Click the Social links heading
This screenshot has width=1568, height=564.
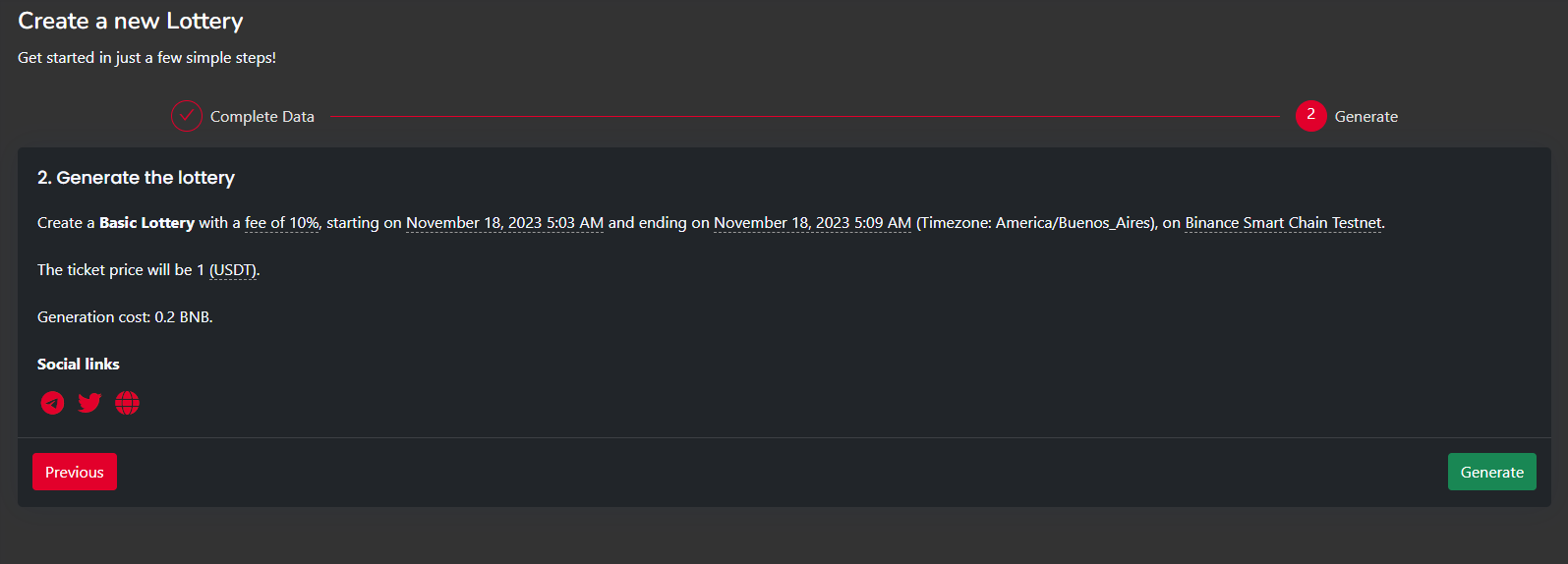click(79, 365)
